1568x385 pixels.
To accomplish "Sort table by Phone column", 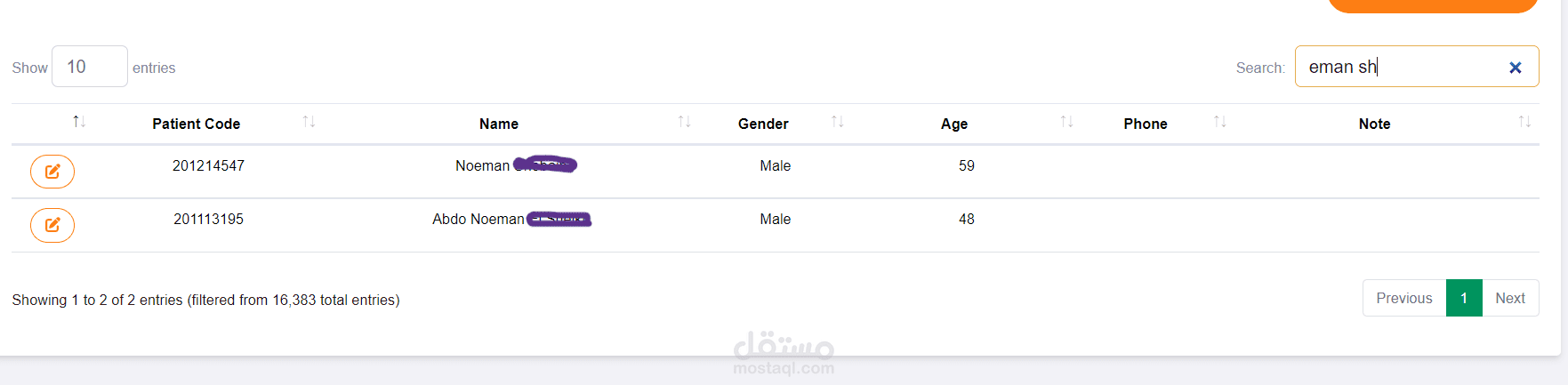I will pyautogui.click(x=1145, y=124).
